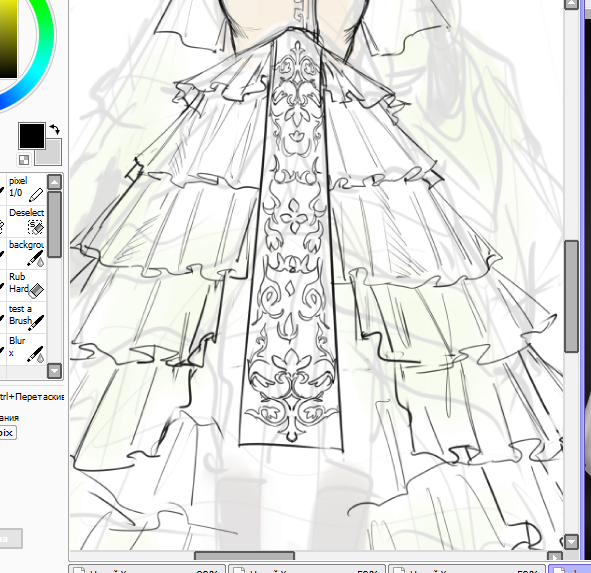Image resolution: width=591 pixels, height=573 pixels.
Task: Click the canvas horizontal scrollbar thumb
Action: pos(244,556)
